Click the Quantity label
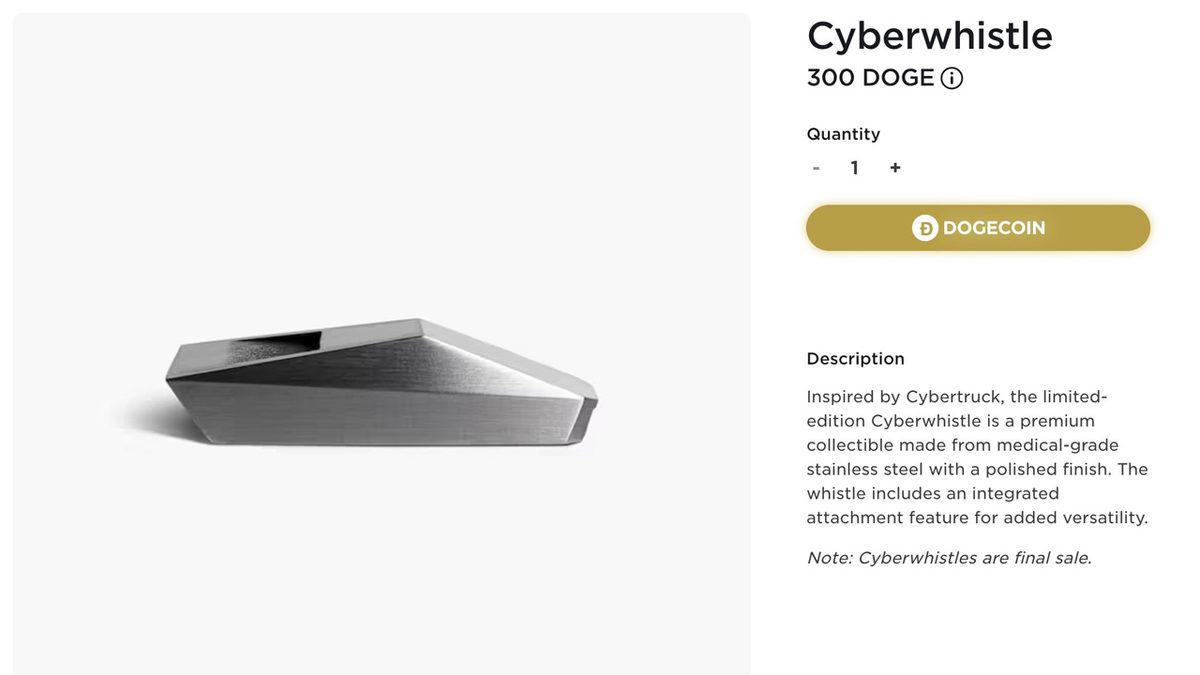The height and width of the screenshot is (675, 1200). [x=843, y=134]
